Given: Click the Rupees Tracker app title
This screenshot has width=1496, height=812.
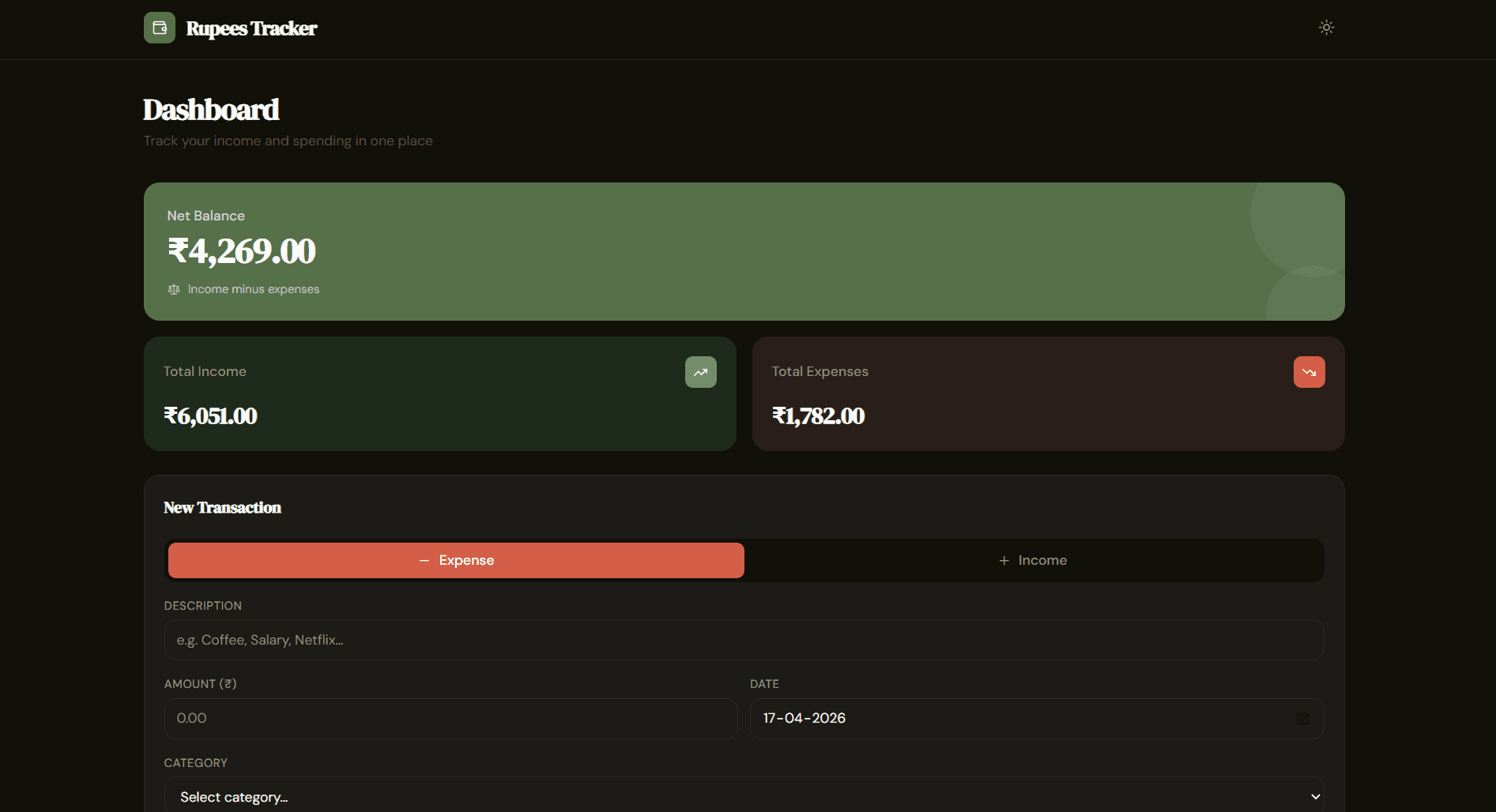Looking at the screenshot, I should tap(251, 28).
